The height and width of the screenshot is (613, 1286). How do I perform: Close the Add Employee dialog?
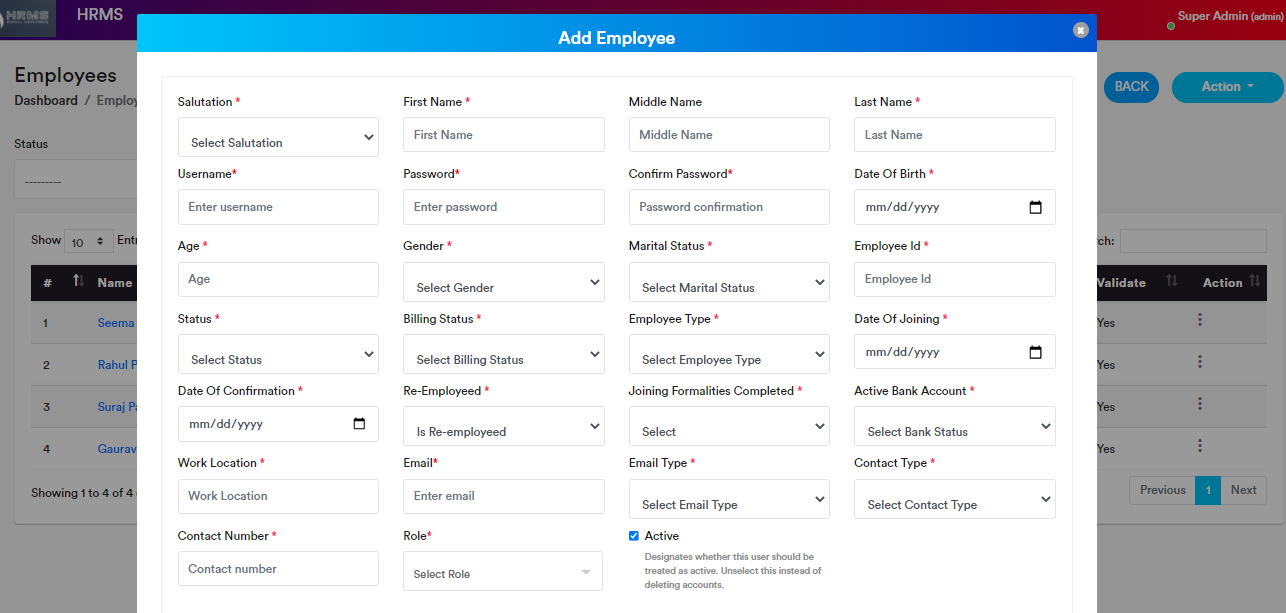(x=1080, y=30)
